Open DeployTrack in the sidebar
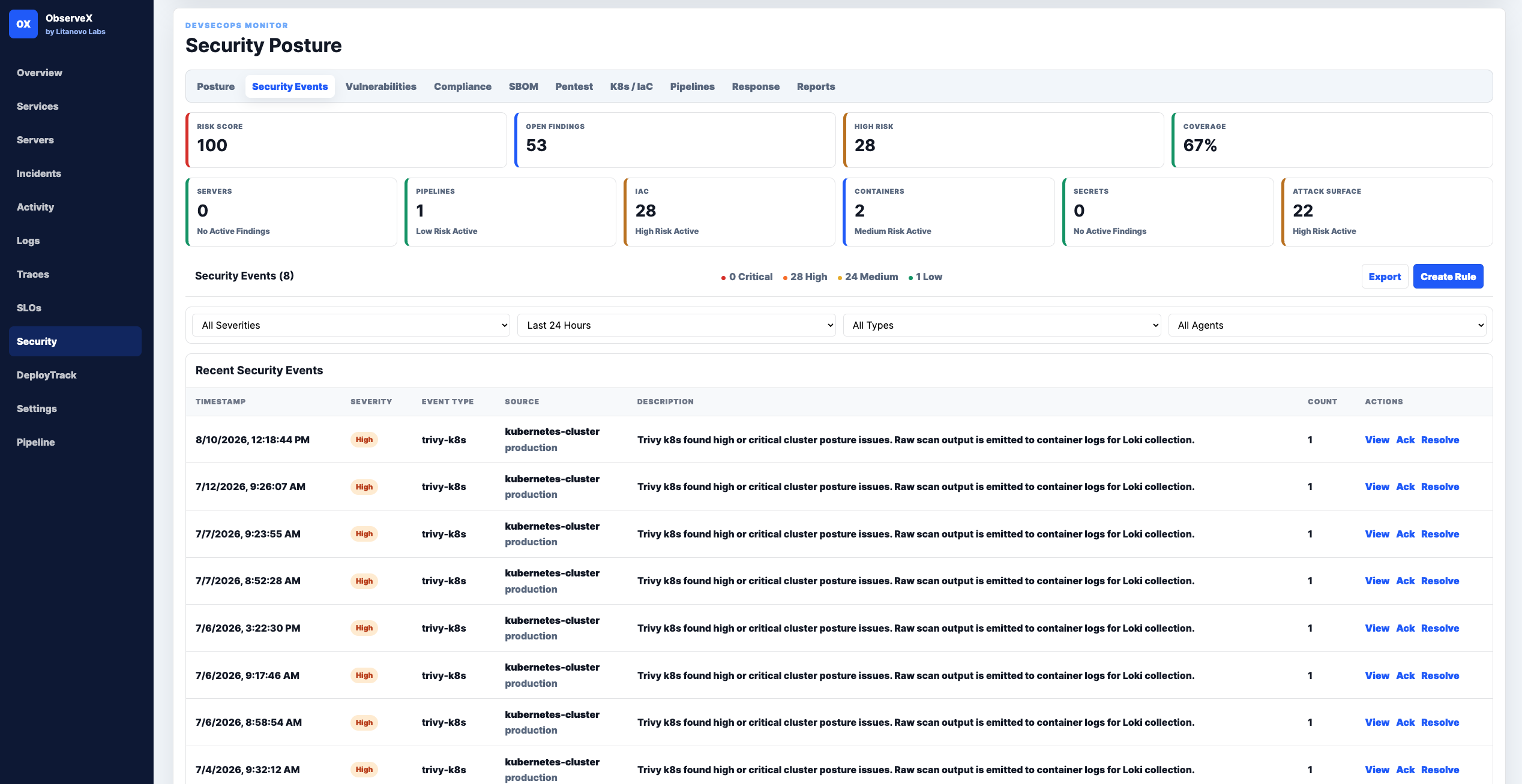 point(75,375)
